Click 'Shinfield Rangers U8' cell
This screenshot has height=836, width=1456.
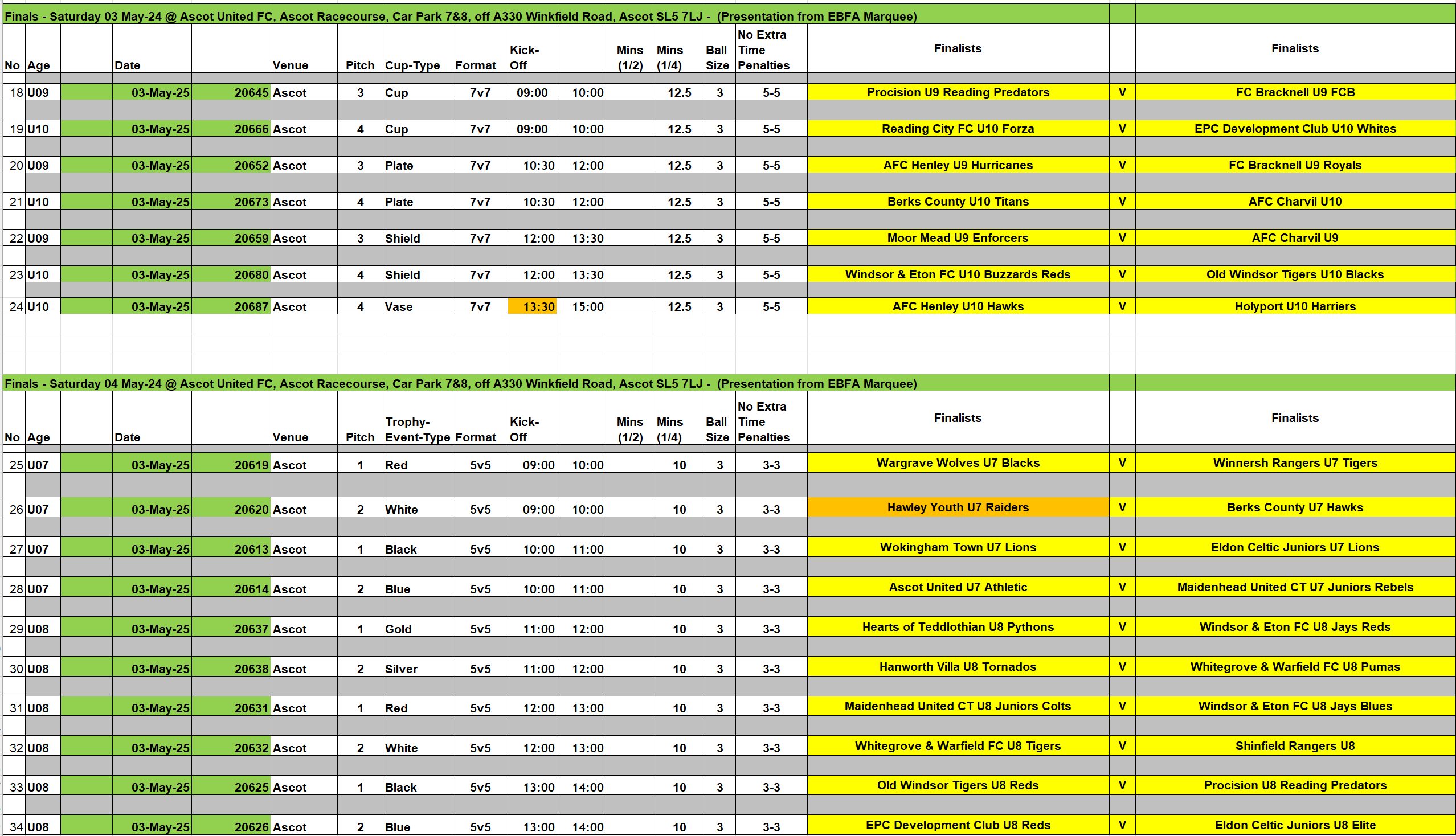(1295, 746)
